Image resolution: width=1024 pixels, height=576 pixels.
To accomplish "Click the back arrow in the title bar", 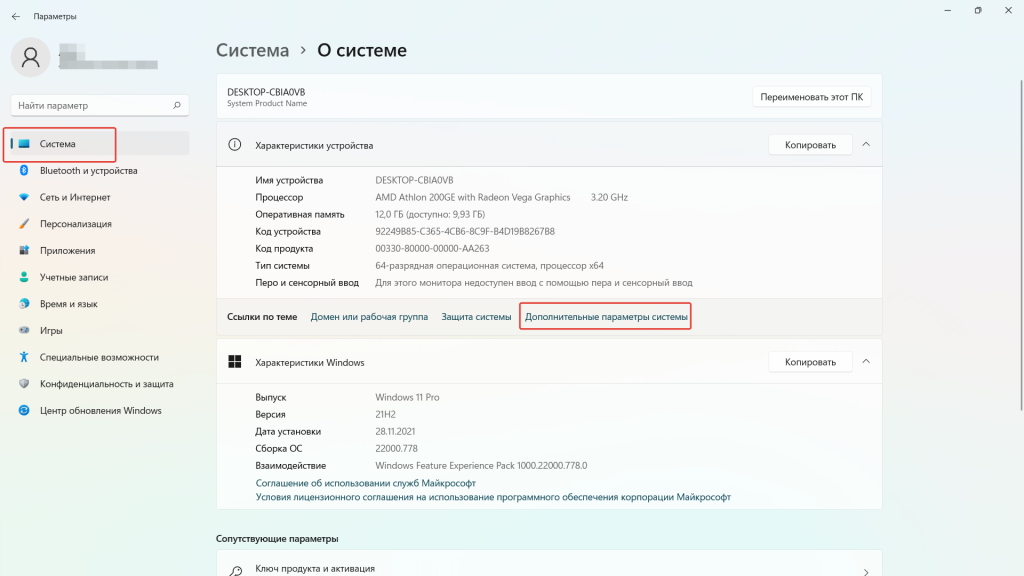I will (x=16, y=16).
